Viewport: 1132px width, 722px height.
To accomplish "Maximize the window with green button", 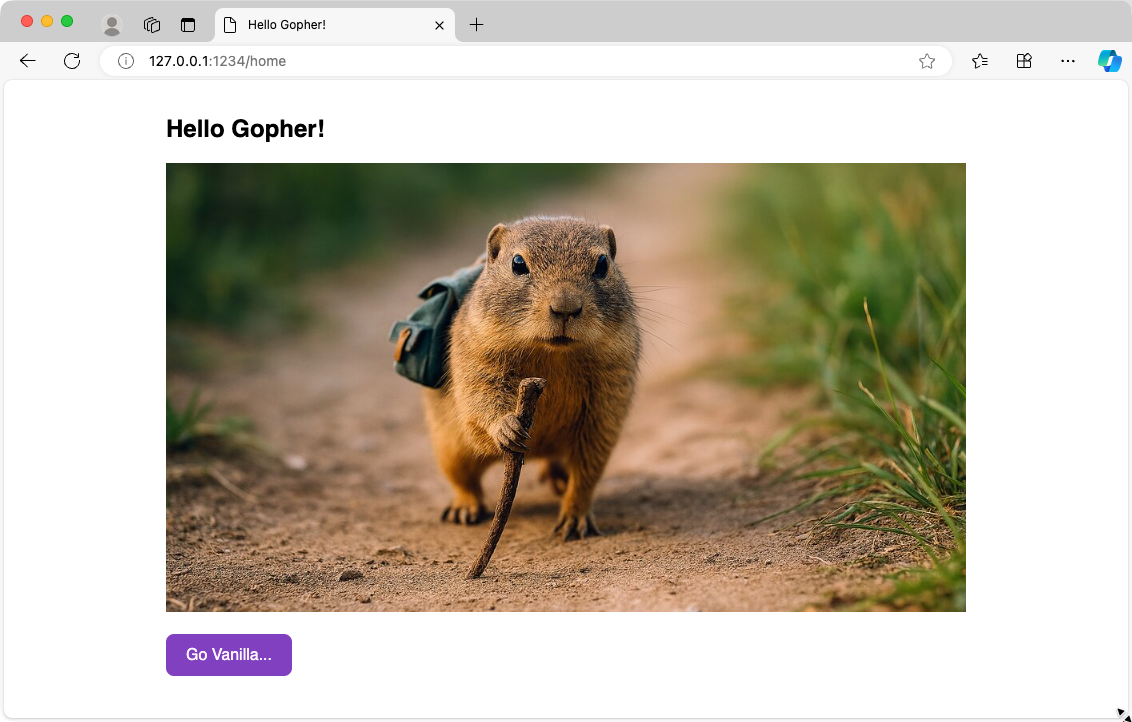I will [67, 21].
